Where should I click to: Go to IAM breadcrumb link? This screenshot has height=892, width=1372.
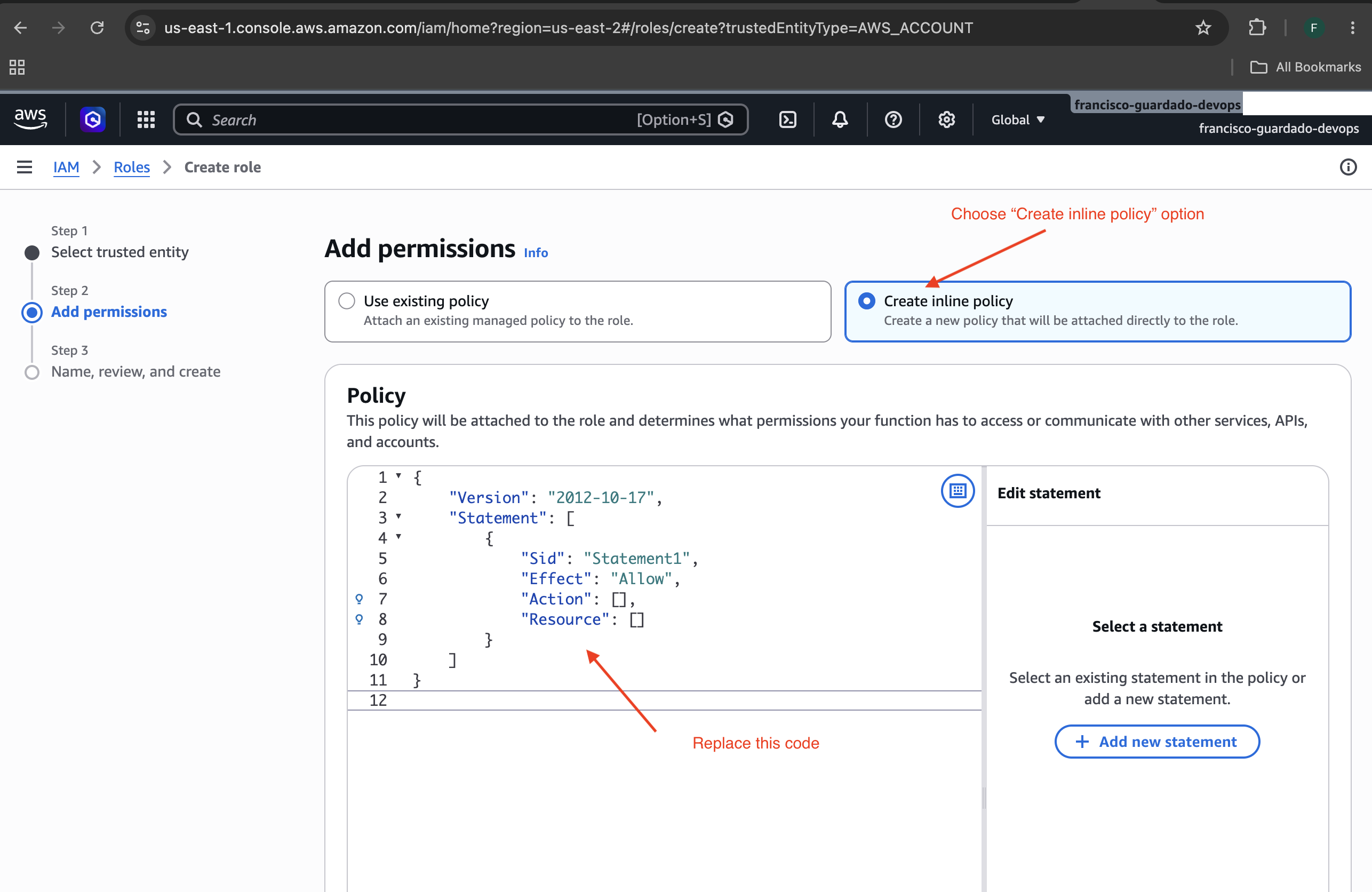[66, 167]
